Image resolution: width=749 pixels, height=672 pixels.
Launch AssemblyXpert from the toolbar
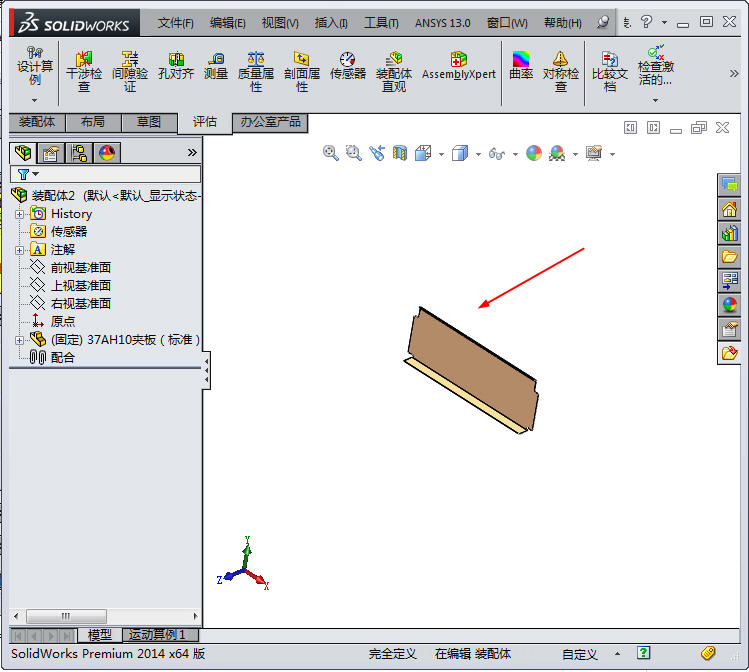(458, 66)
